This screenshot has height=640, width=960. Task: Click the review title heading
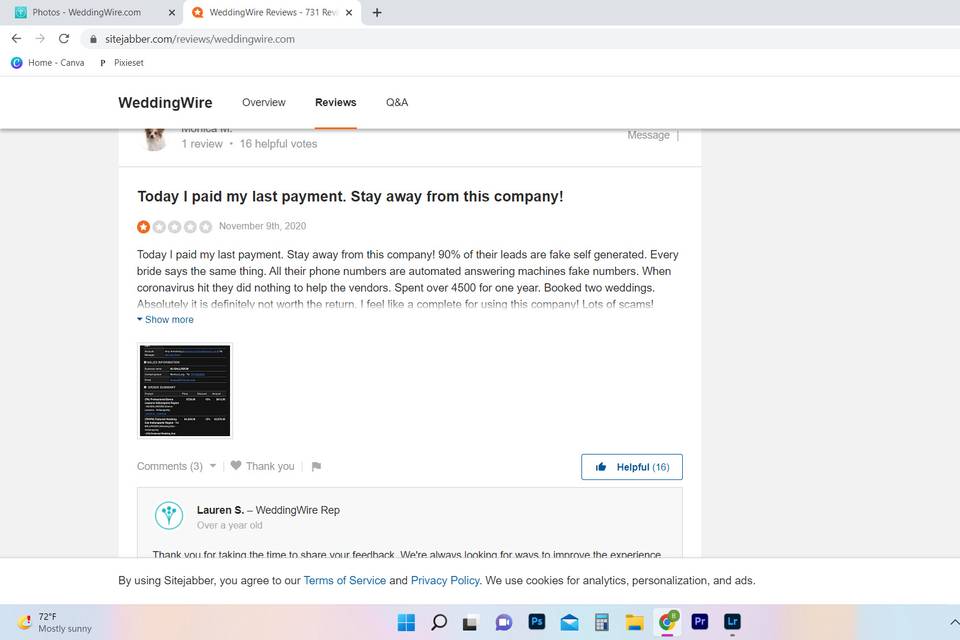350,197
